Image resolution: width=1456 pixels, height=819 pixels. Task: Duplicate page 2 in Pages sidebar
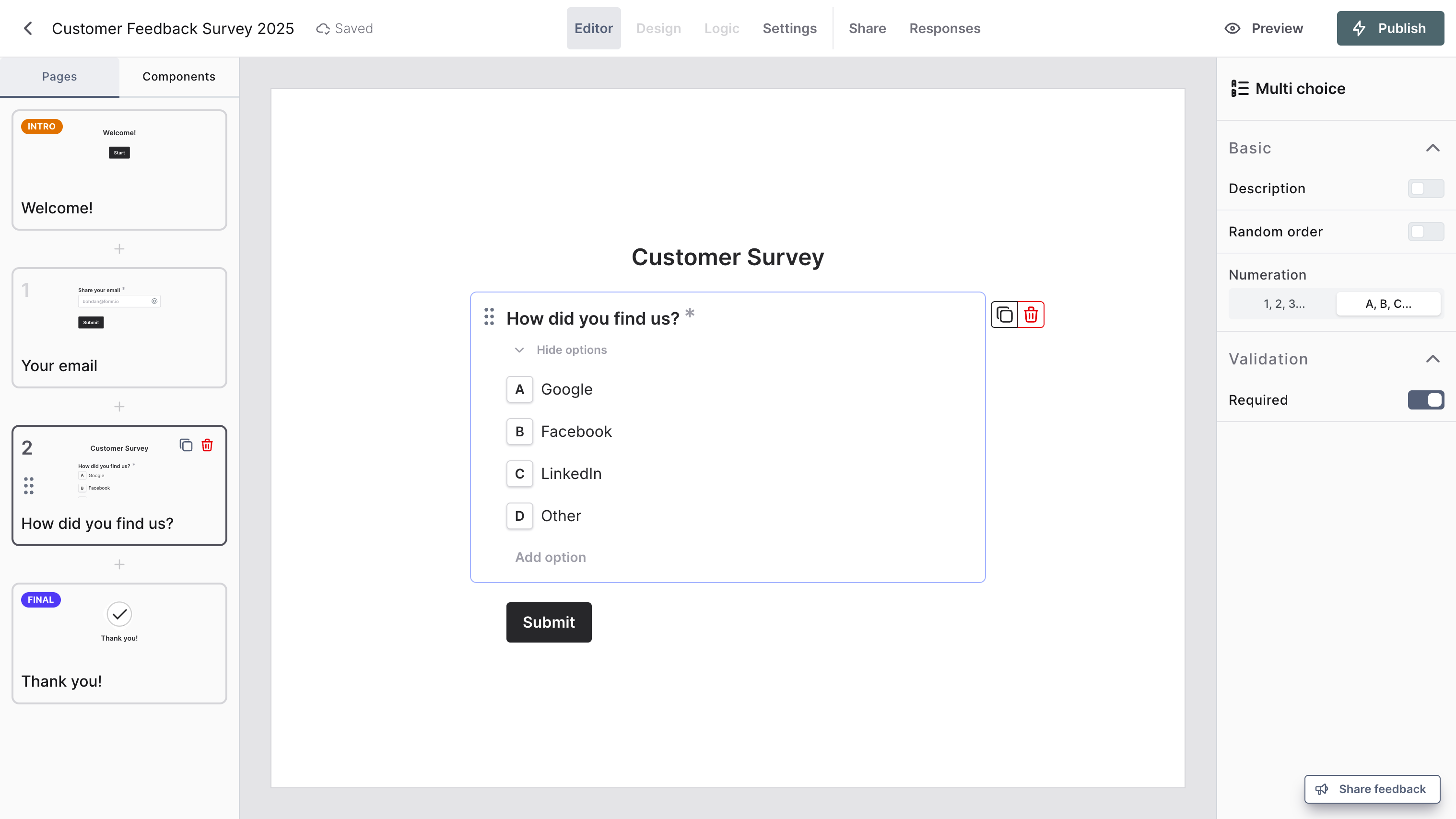(x=186, y=445)
